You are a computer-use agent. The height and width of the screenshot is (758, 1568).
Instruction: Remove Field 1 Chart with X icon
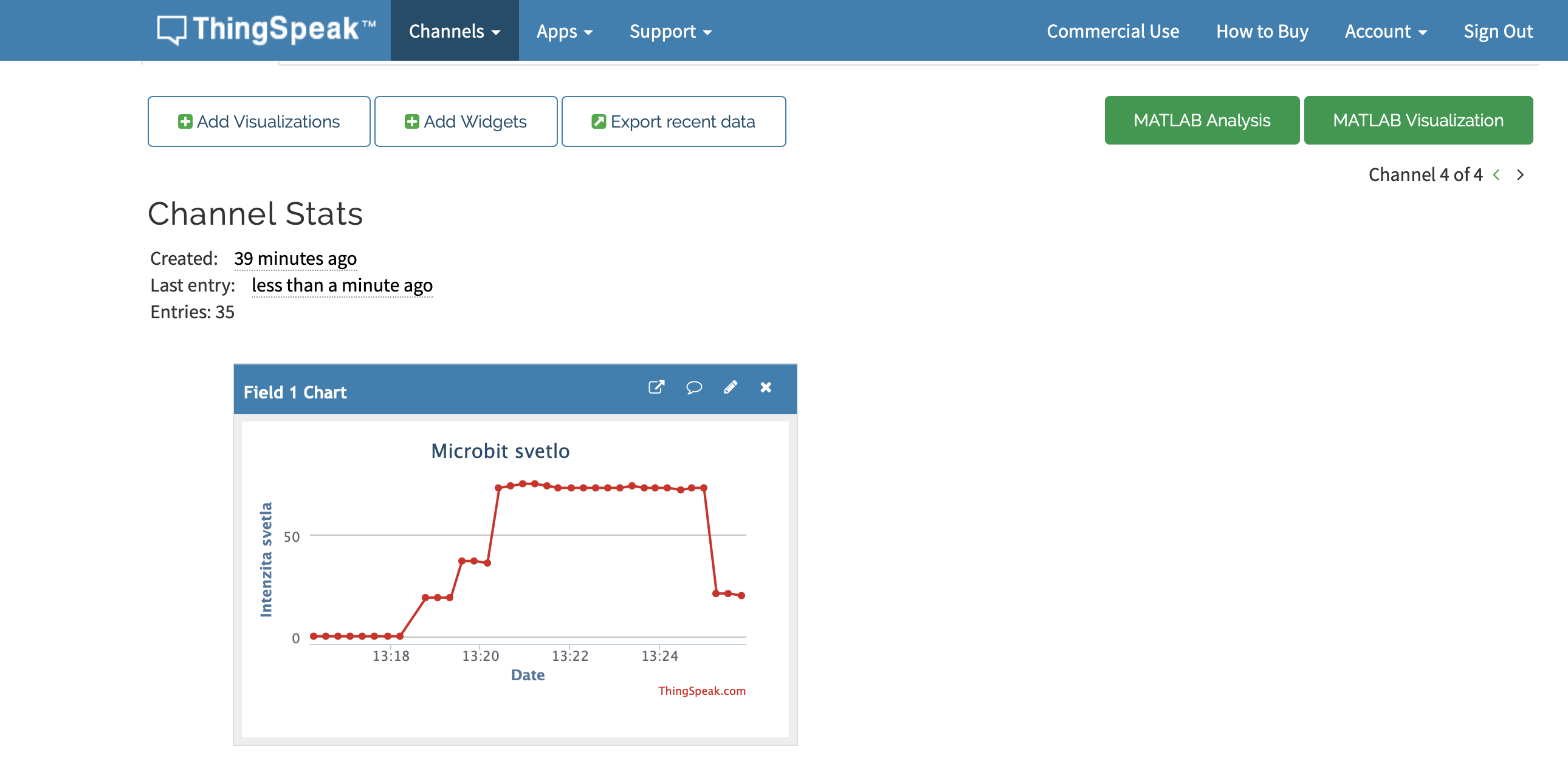[x=766, y=388]
